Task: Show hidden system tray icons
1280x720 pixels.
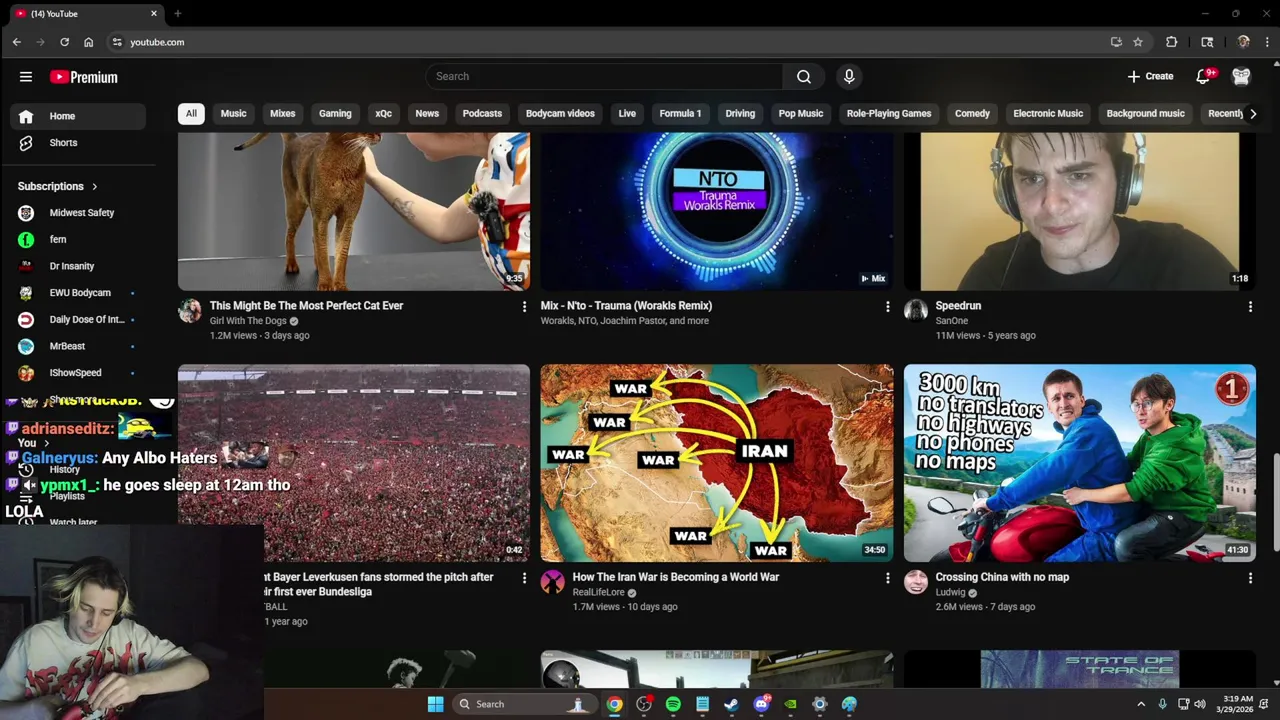Action: pos(1141,704)
